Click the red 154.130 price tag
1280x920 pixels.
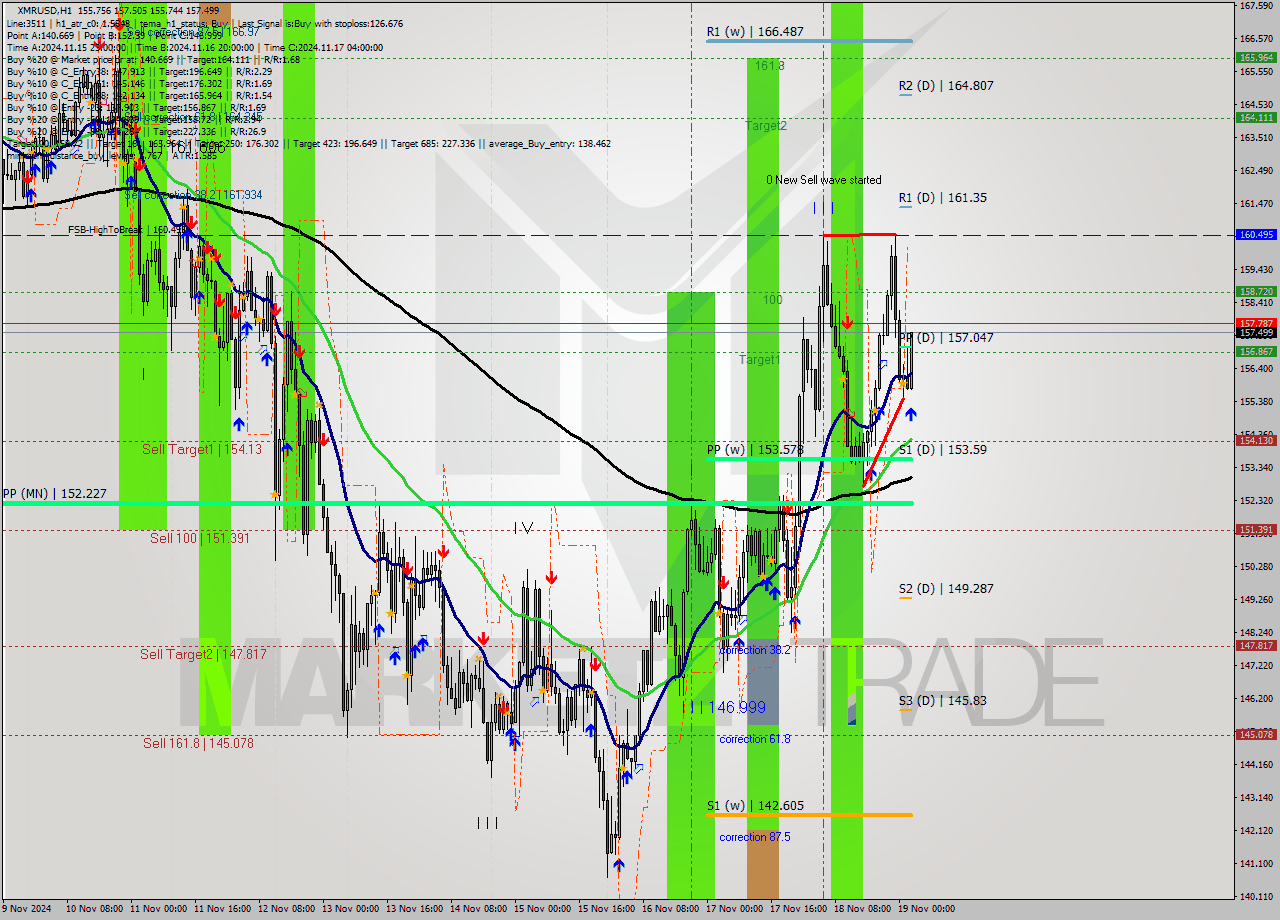tap(1256, 440)
